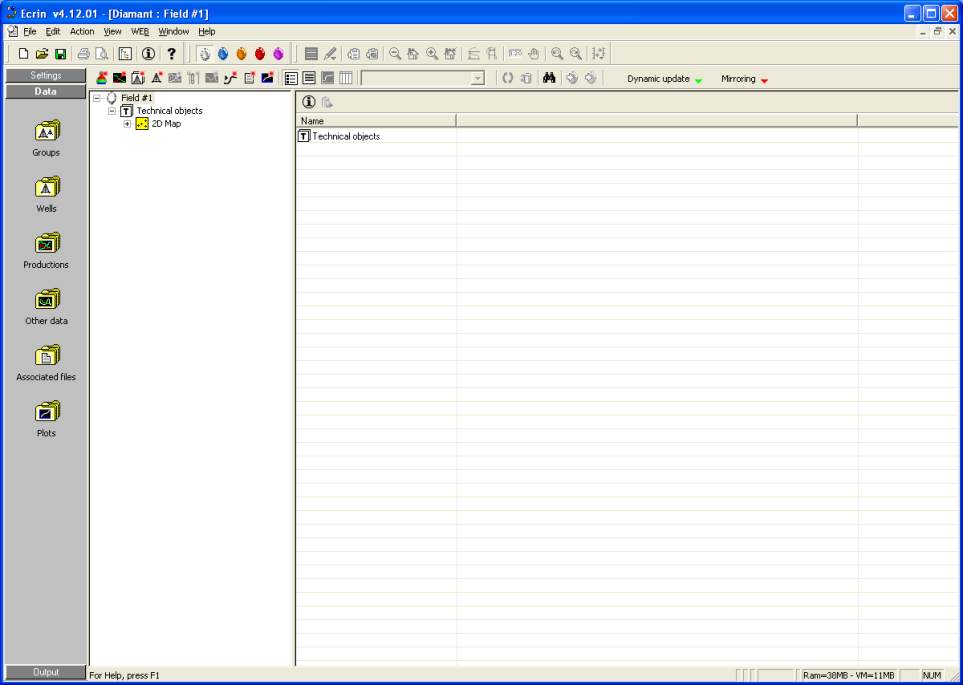Open the Groups data folder icon
This screenshot has height=685, width=963.
[46, 131]
